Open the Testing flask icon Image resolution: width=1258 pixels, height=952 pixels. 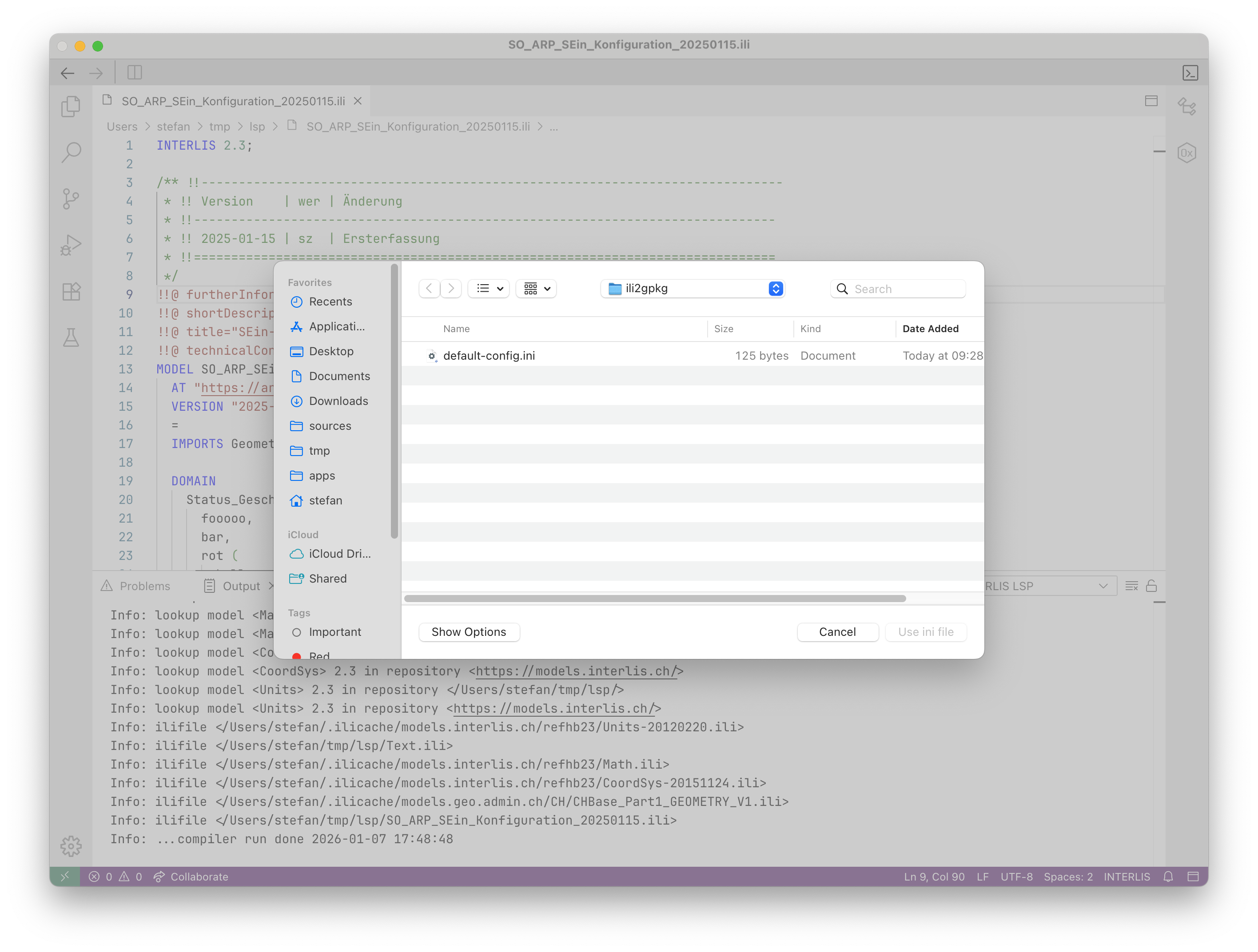coord(71,337)
